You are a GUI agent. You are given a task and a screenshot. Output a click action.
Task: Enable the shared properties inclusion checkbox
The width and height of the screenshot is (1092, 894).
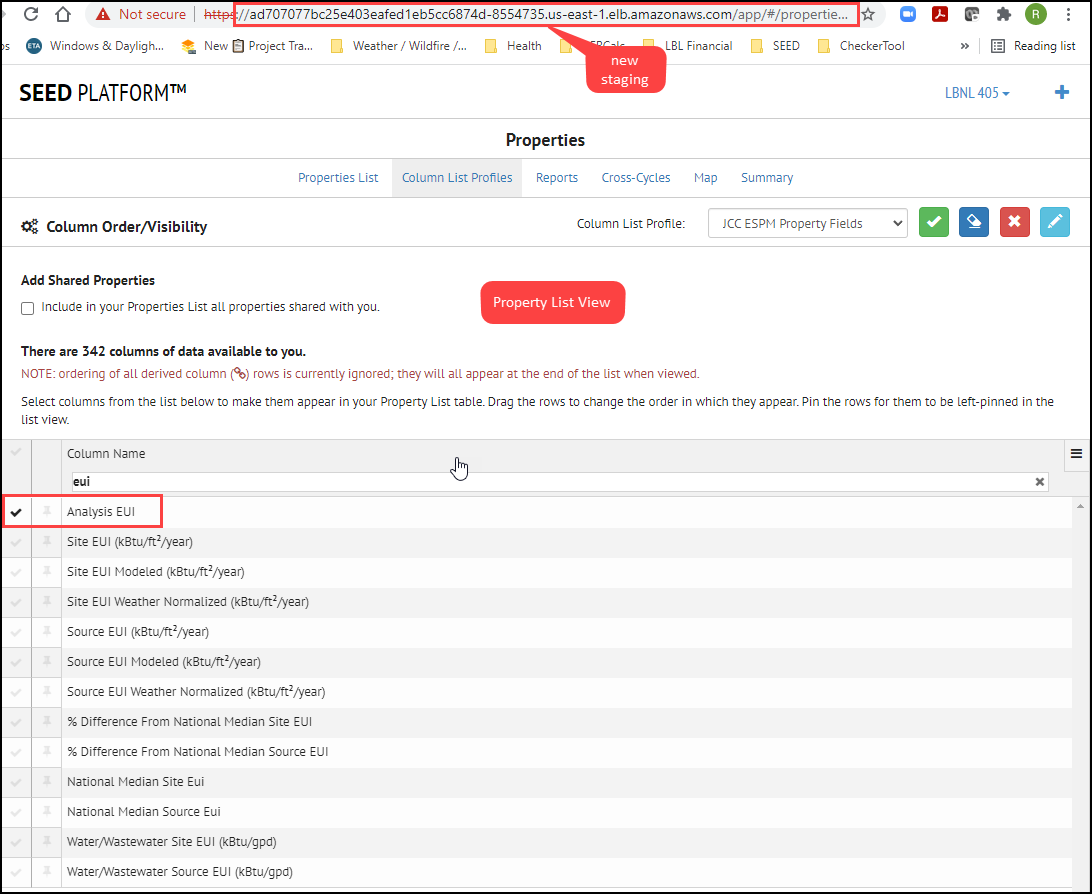pyautogui.click(x=27, y=308)
